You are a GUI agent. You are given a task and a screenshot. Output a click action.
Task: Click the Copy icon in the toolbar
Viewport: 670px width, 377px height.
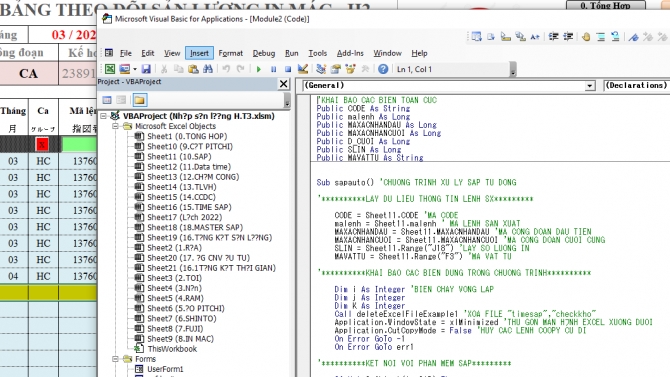[178, 69]
